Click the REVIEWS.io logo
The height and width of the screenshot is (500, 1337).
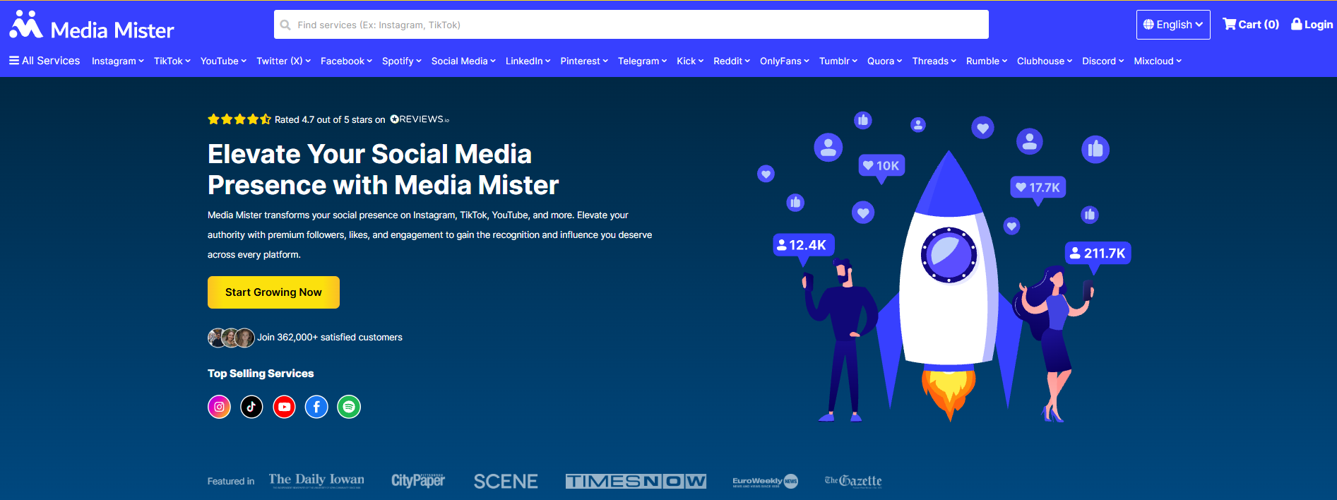[419, 119]
